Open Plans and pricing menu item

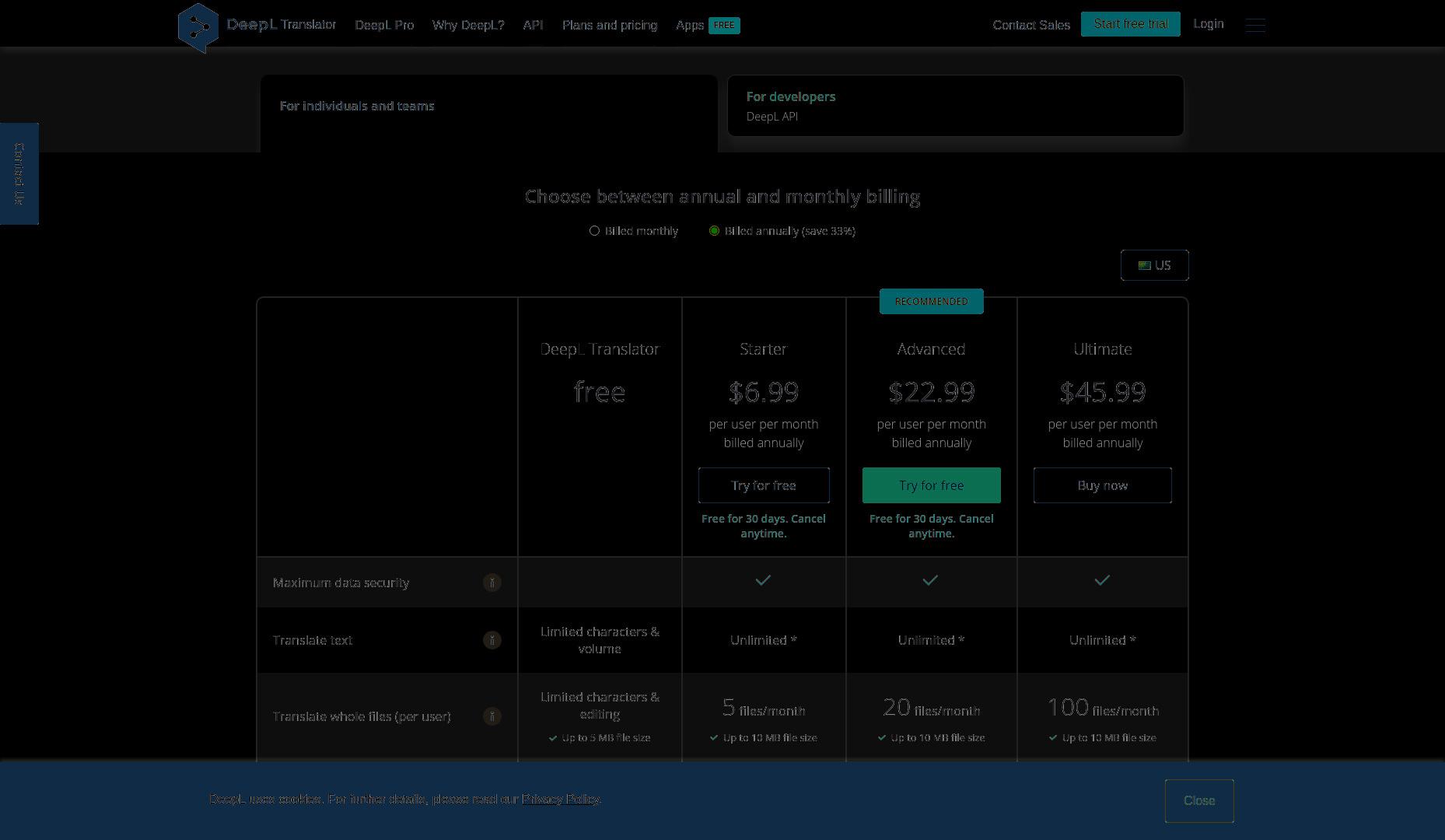point(610,25)
